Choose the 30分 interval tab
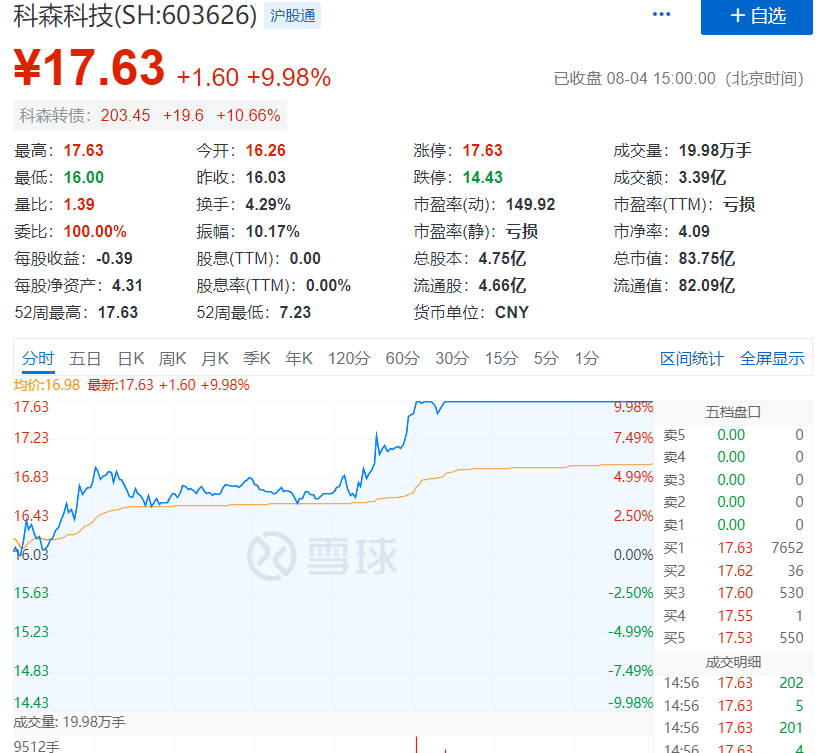840x753 pixels. tap(452, 358)
